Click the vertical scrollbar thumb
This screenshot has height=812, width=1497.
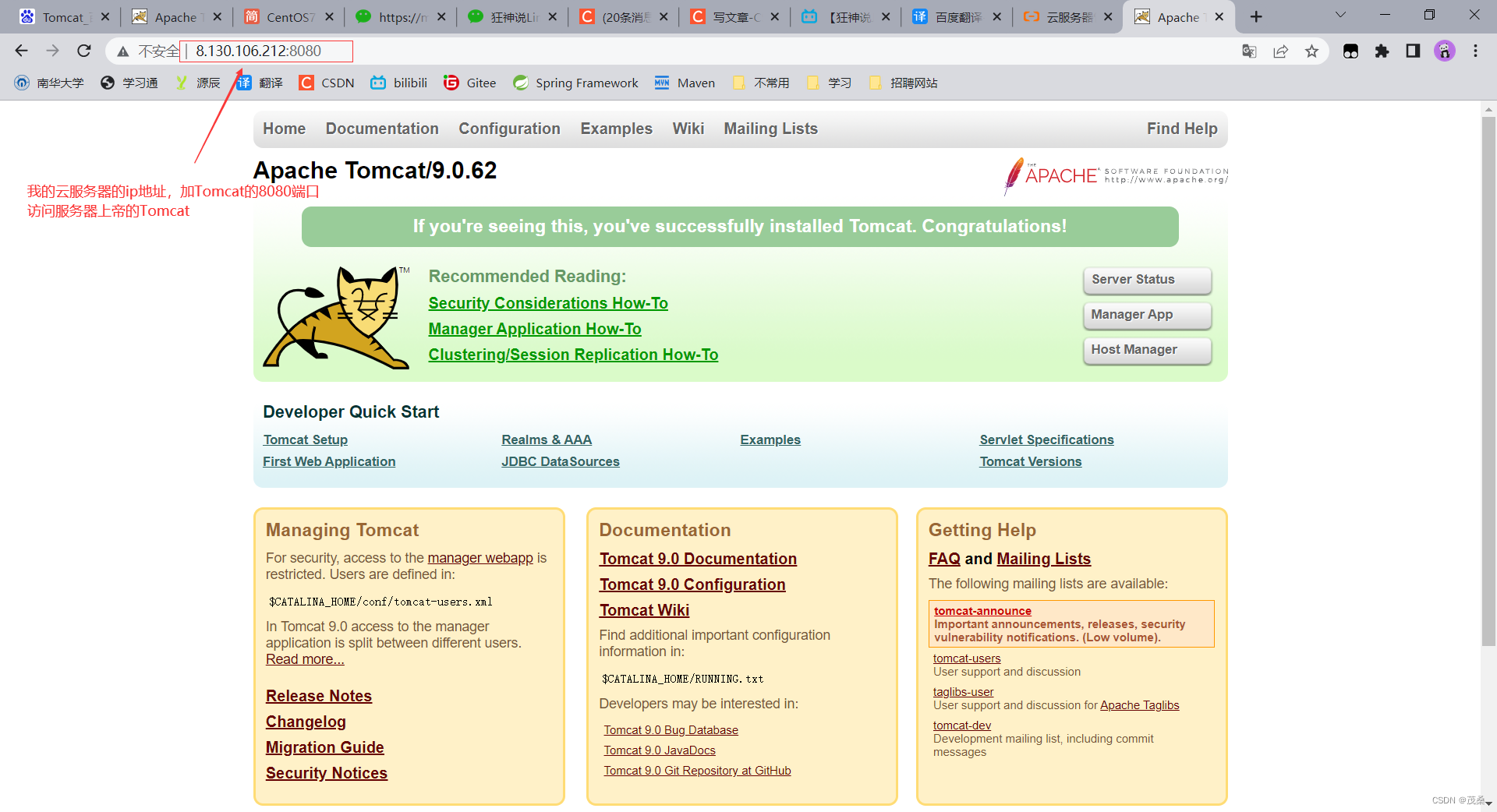(x=1488, y=382)
